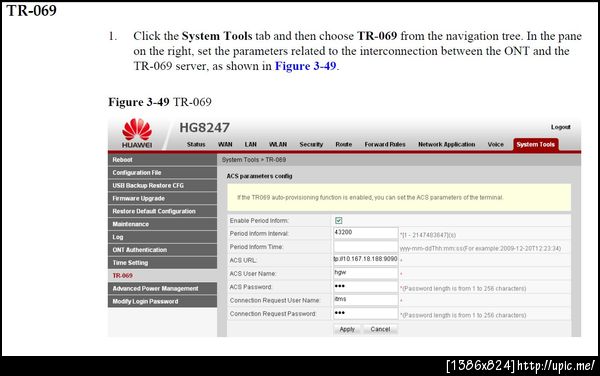The width and height of the screenshot is (600, 376).
Task: Switch to the LAN tab
Action: [x=251, y=144]
